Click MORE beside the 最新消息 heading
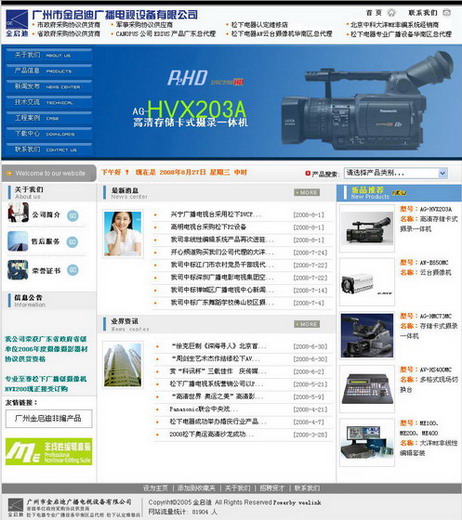 [307, 192]
